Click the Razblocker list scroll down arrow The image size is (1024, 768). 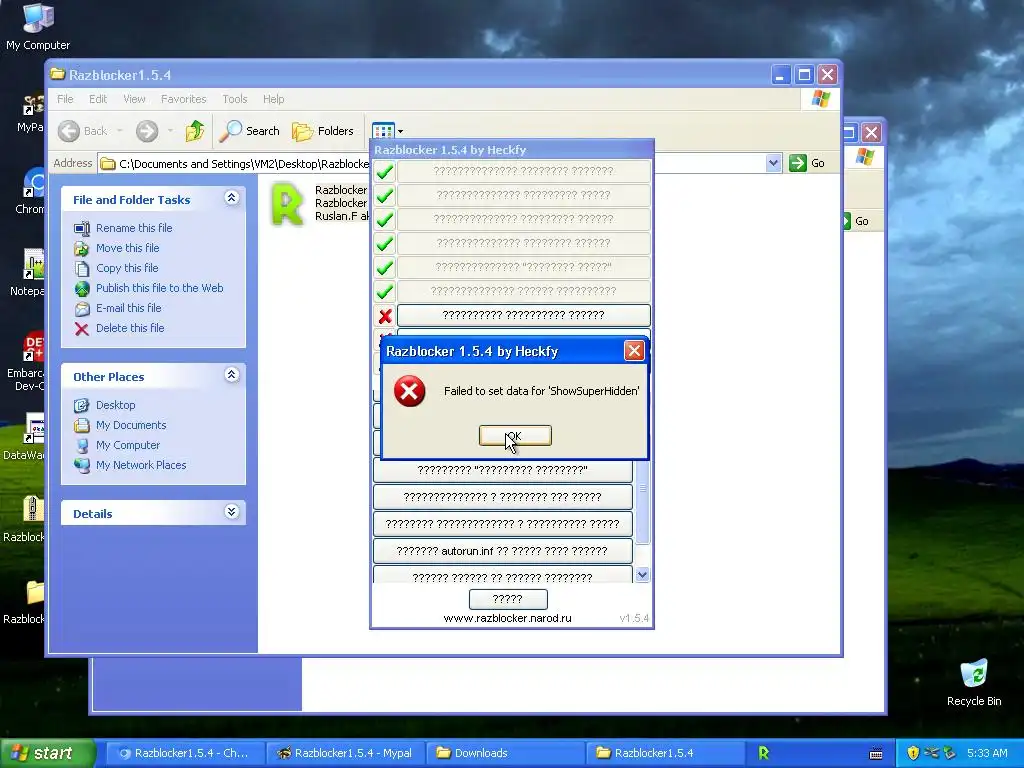click(642, 575)
